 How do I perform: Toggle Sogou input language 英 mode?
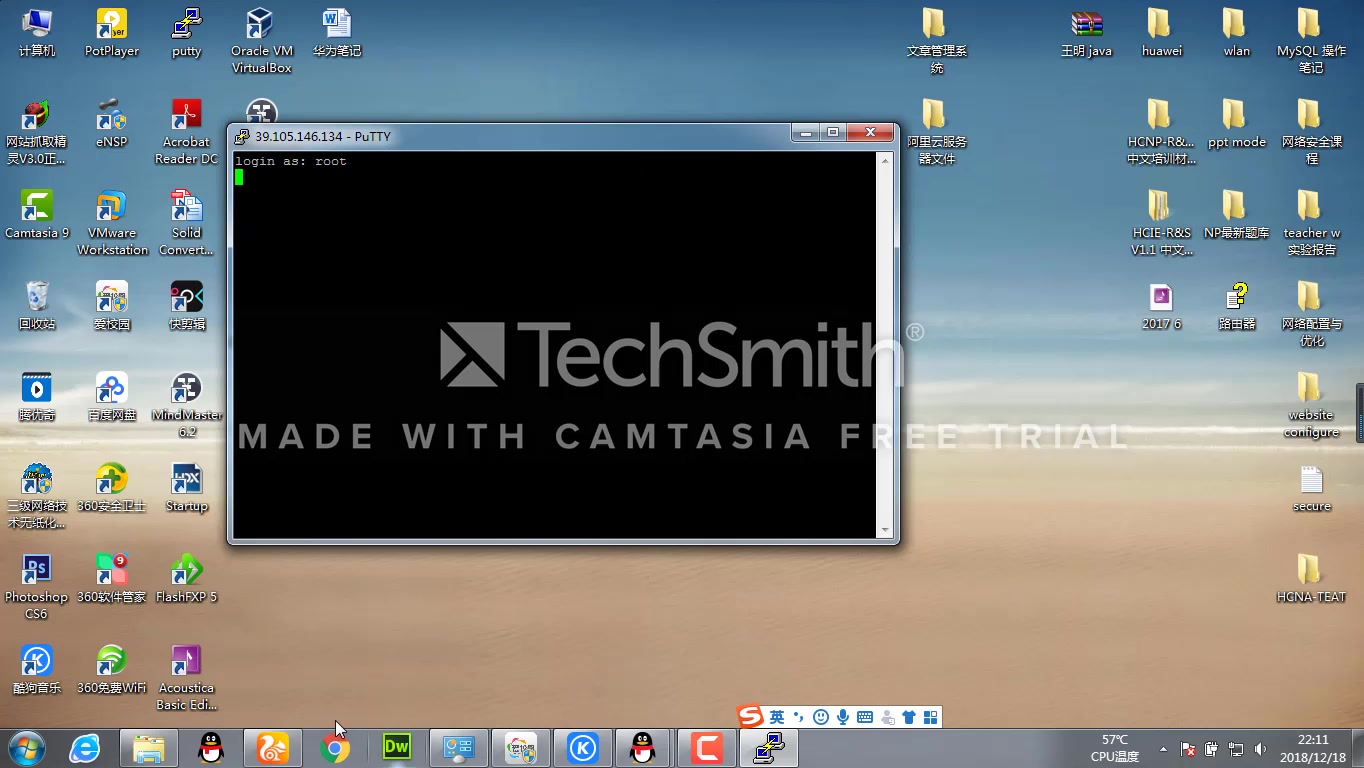coord(776,717)
